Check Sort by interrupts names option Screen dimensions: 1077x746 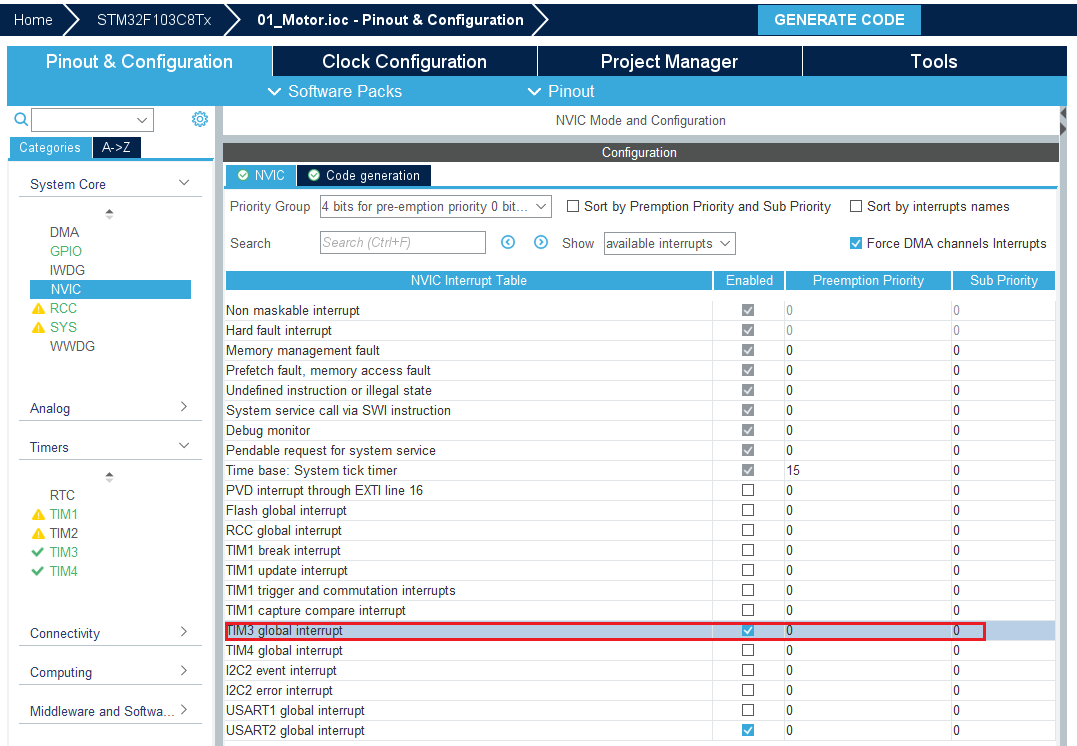click(856, 207)
